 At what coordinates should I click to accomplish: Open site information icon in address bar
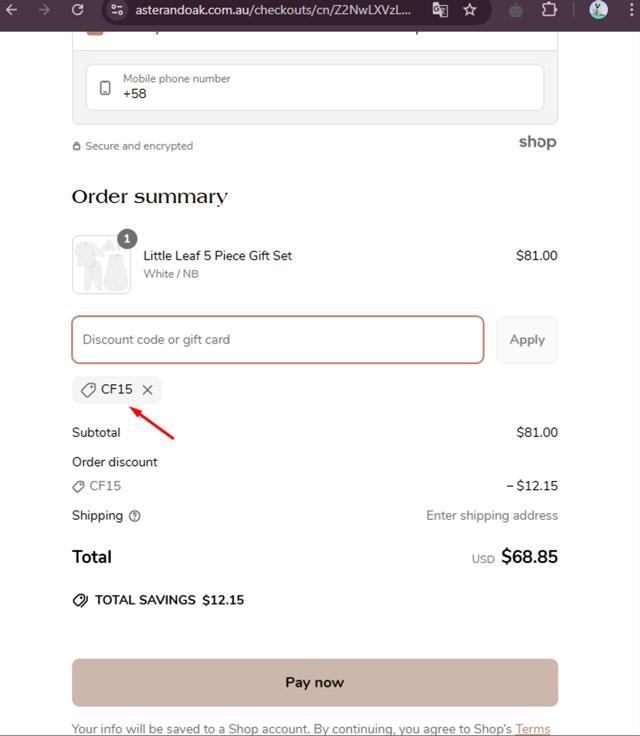tap(117, 10)
